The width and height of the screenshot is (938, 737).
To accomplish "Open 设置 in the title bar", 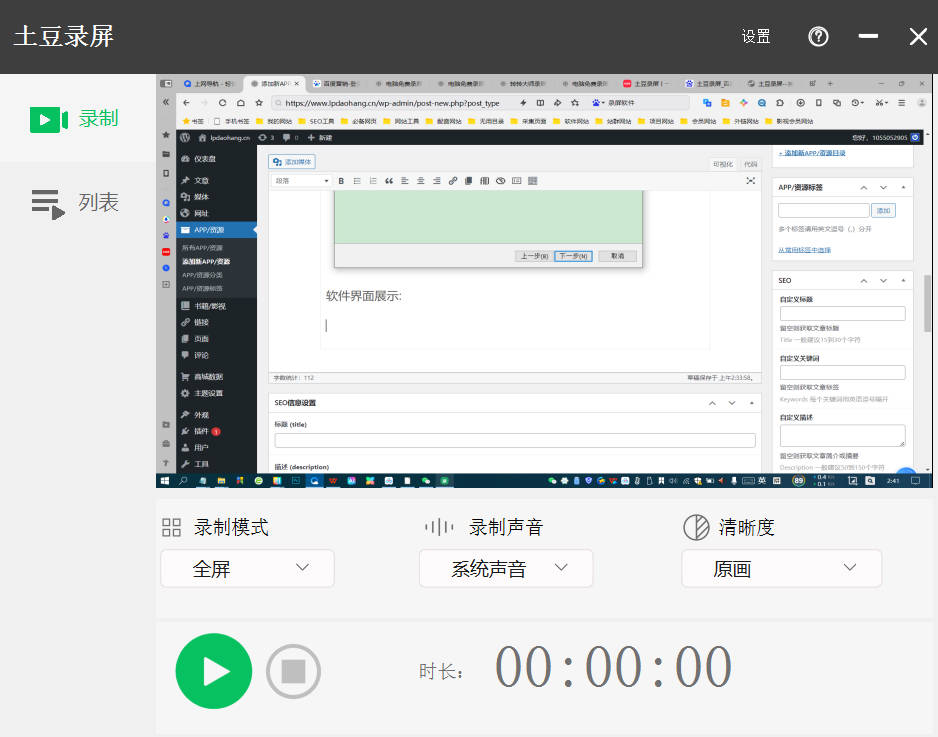I will pyautogui.click(x=756, y=37).
